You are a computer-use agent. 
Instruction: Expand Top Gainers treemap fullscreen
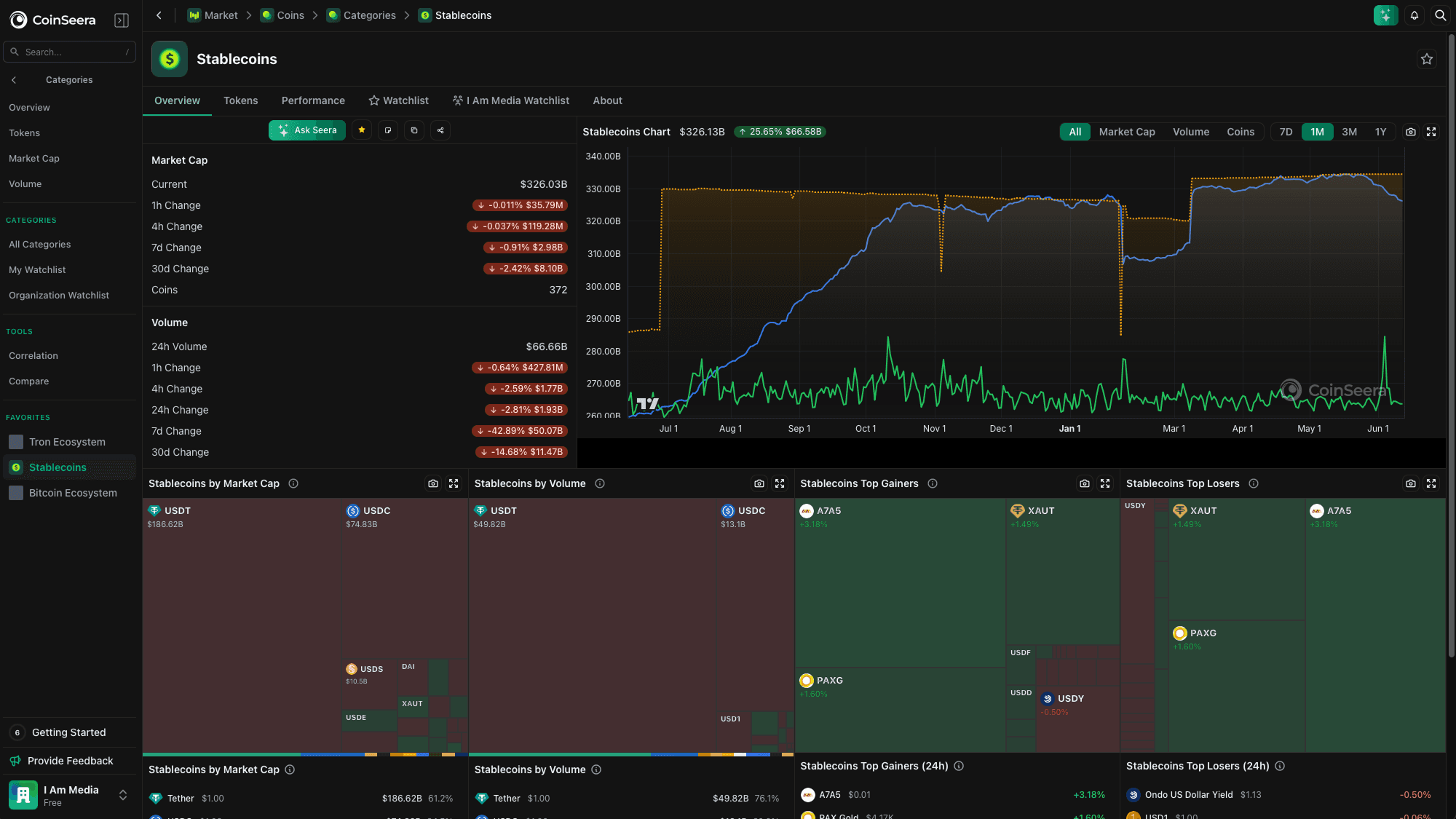[x=1105, y=483]
